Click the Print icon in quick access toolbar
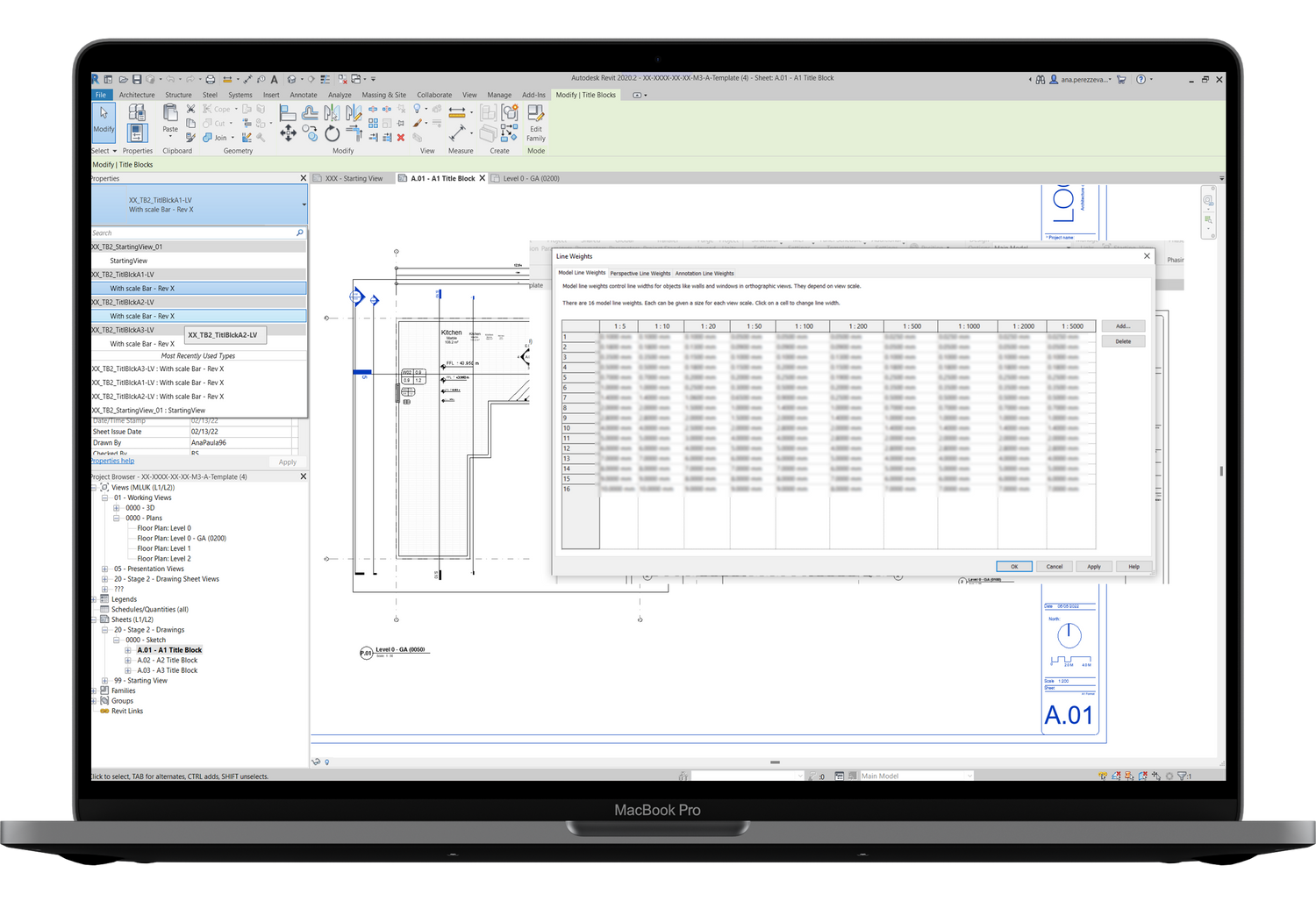The image size is (1316, 923). pyautogui.click(x=211, y=80)
